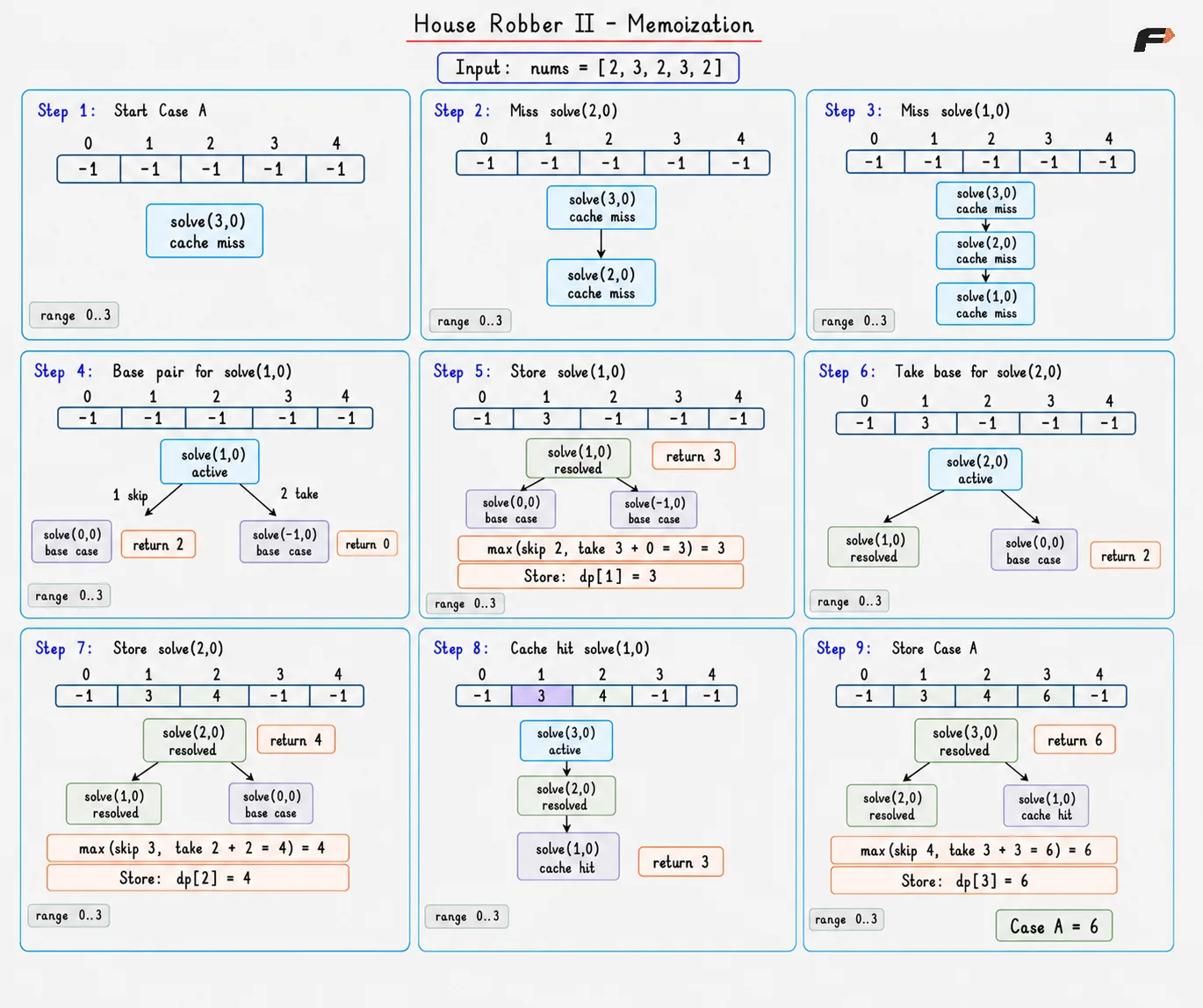The width and height of the screenshot is (1203, 1008).
Task: Click solve(-1,0) base case node in Step 4
Action: [x=285, y=542]
